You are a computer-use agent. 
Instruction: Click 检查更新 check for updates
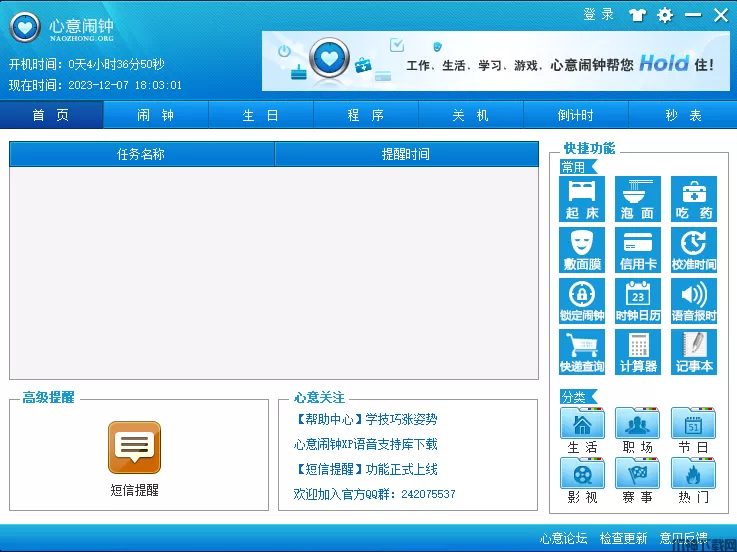(x=623, y=538)
